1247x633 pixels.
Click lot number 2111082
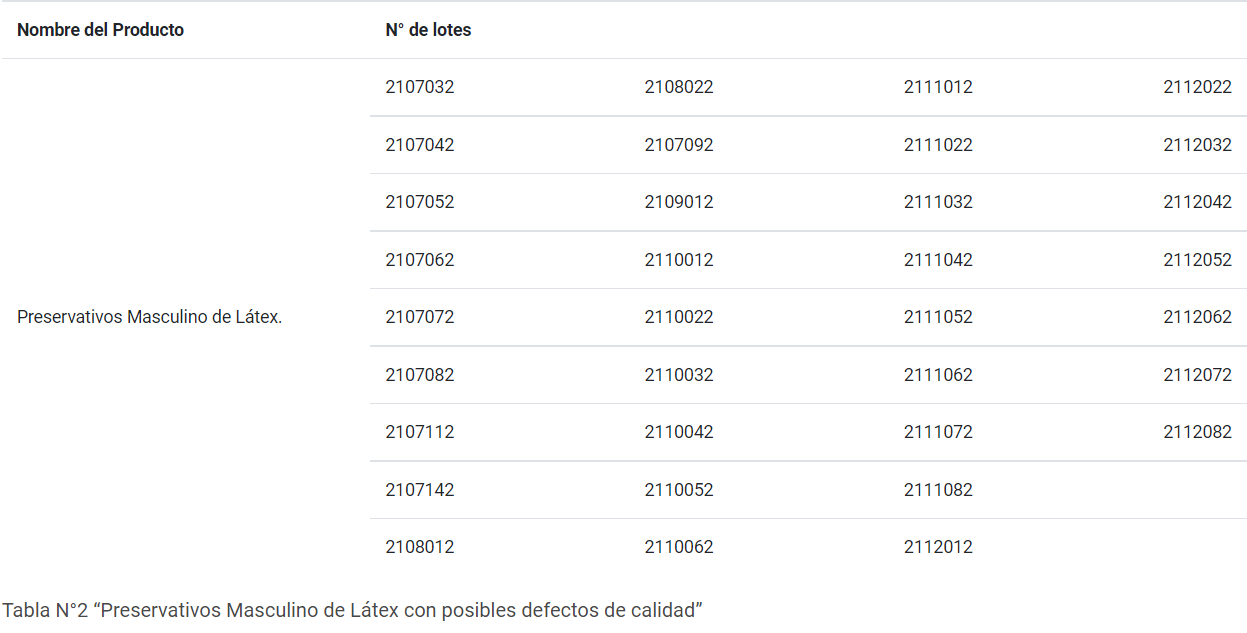click(x=938, y=490)
